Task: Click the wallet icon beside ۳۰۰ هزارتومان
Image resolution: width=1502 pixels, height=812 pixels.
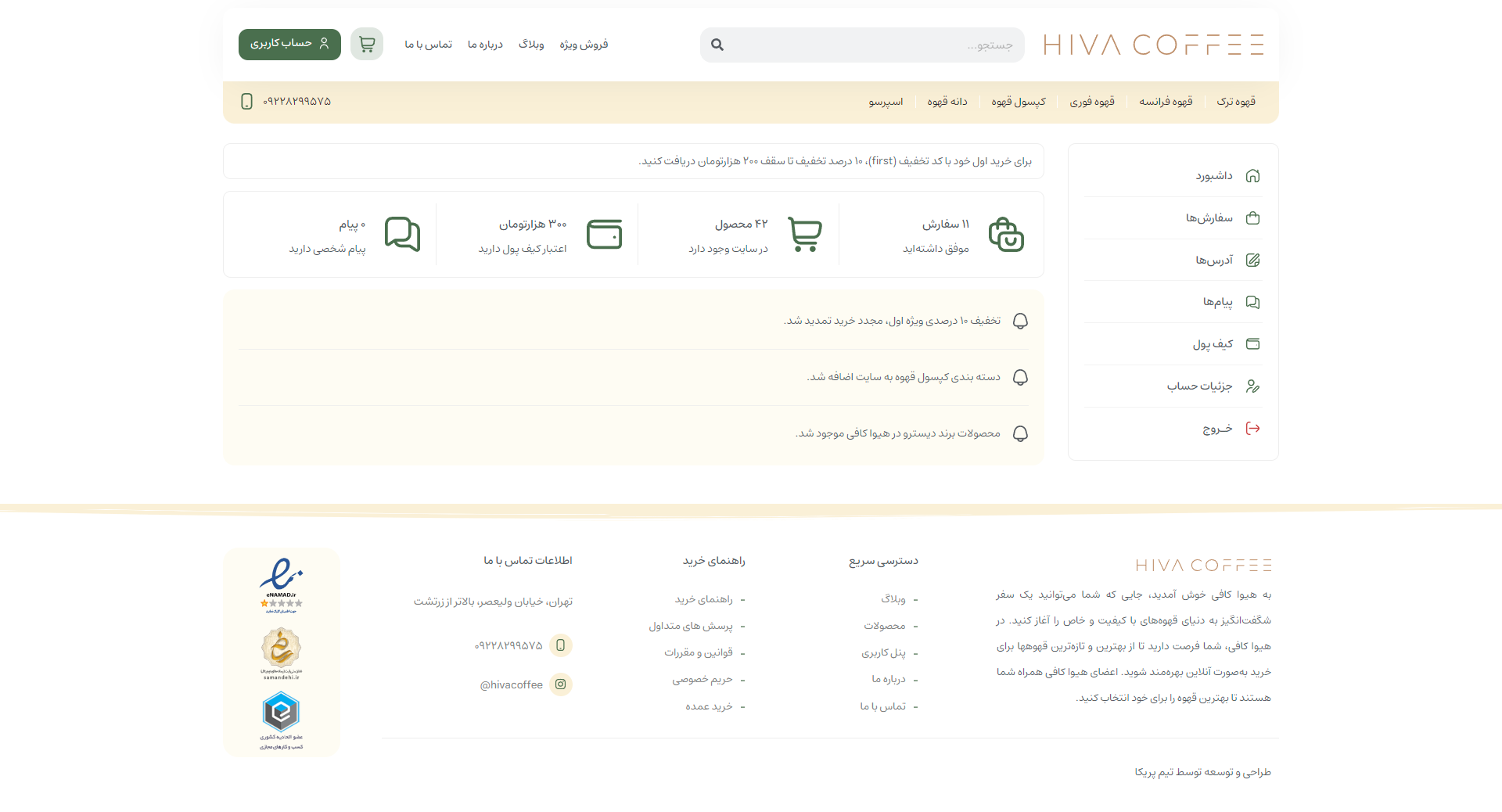Action: point(604,235)
